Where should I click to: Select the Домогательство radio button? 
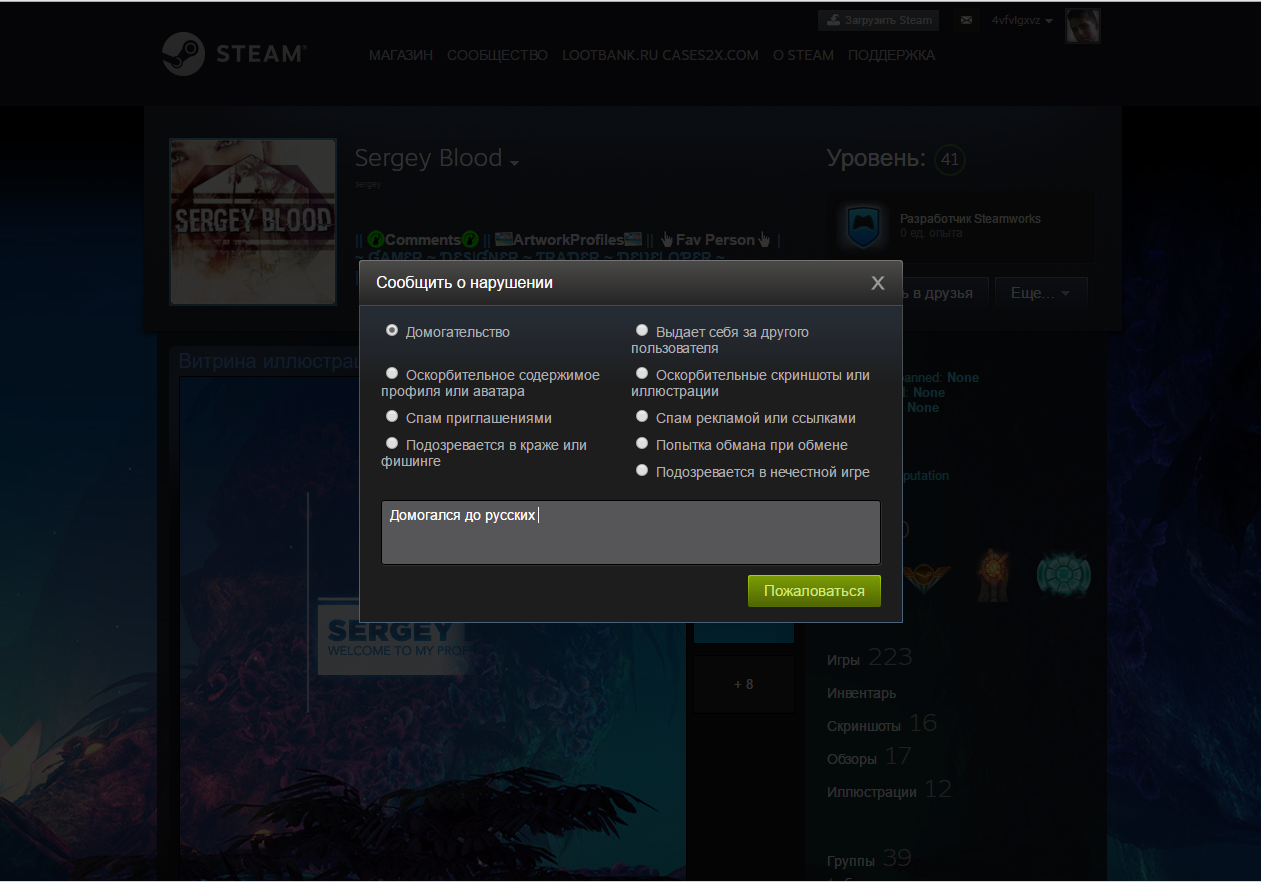(x=392, y=329)
